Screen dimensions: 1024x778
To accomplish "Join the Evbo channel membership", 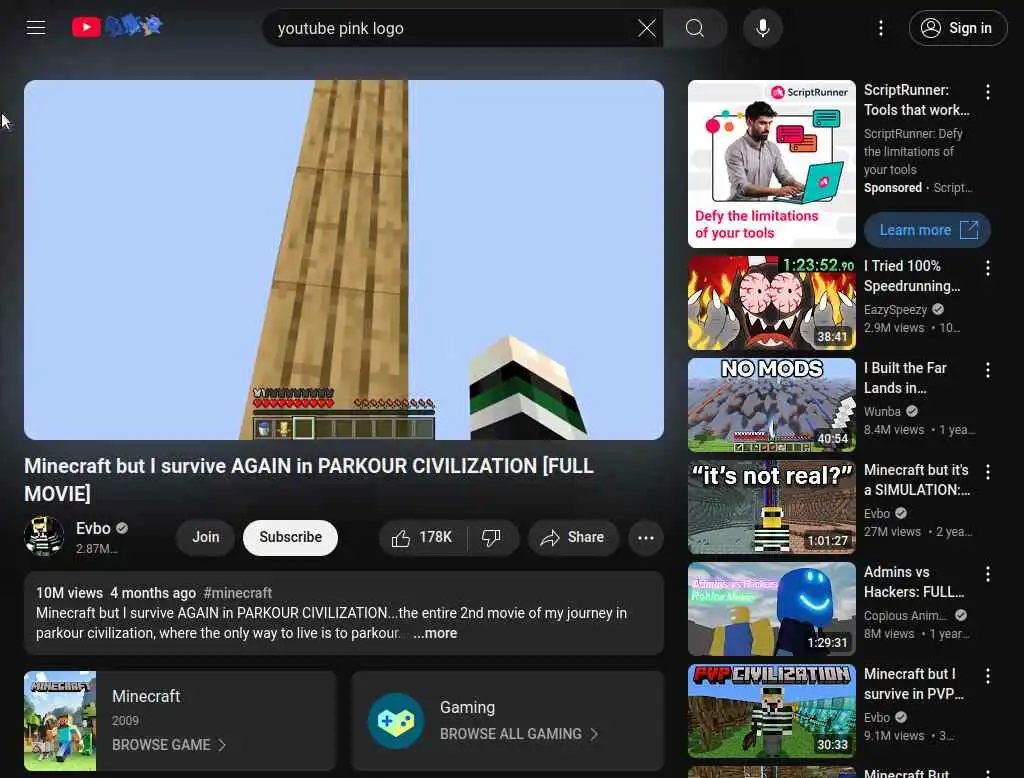I will [206, 538].
